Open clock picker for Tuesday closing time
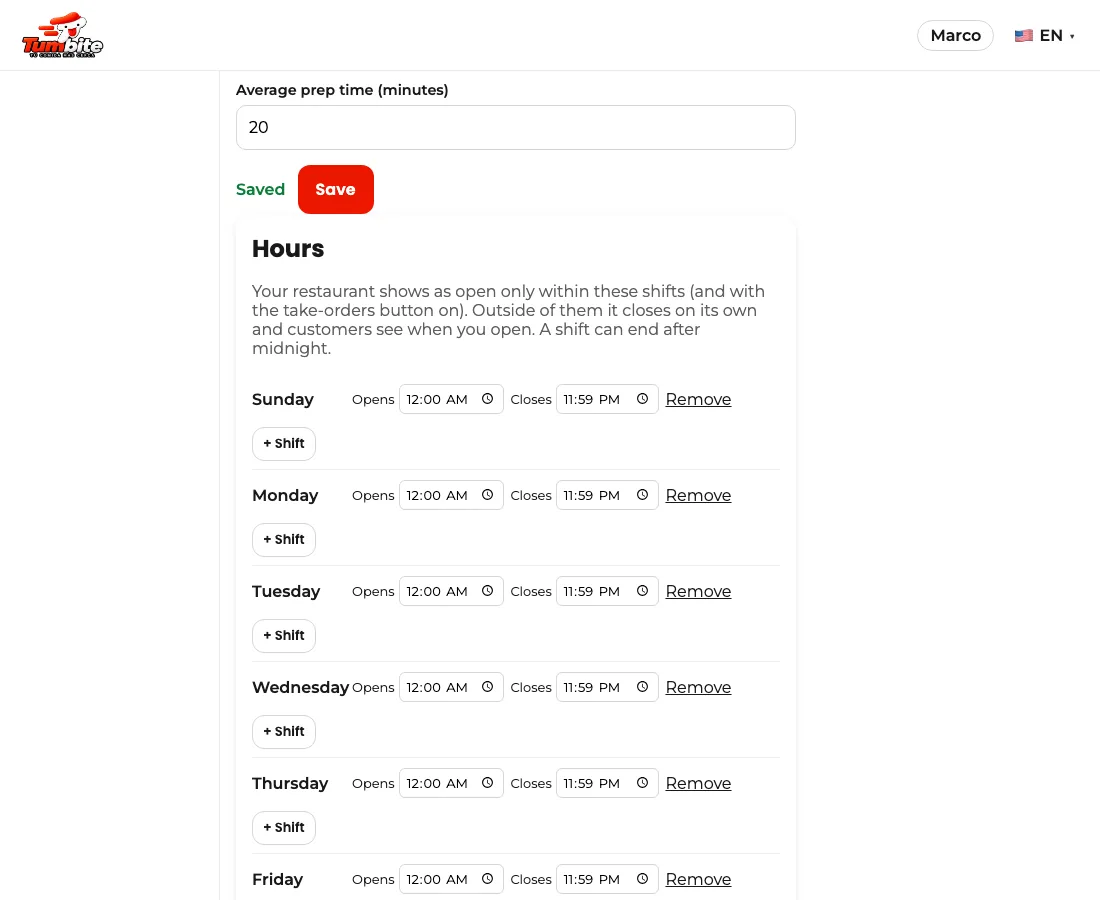 [642, 591]
